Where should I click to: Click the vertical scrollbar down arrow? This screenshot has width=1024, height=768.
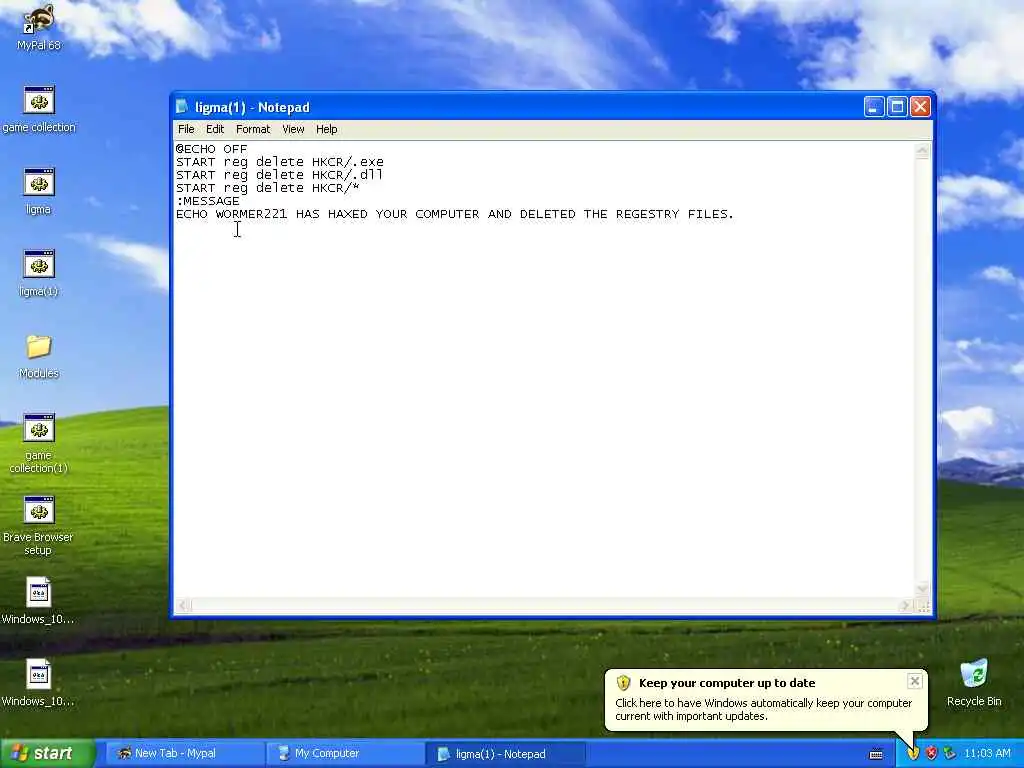(x=922, y=588)
